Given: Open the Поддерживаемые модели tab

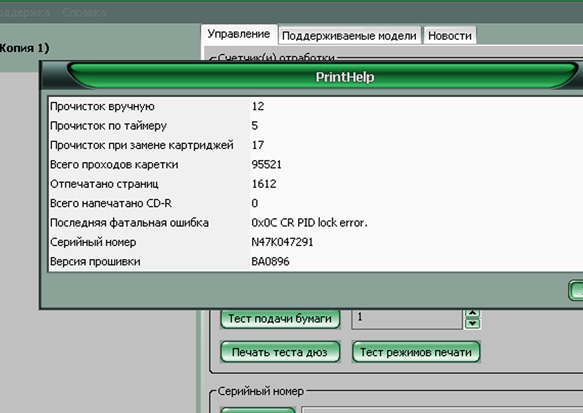Looking at the screenshot, I should coord(349,36).
